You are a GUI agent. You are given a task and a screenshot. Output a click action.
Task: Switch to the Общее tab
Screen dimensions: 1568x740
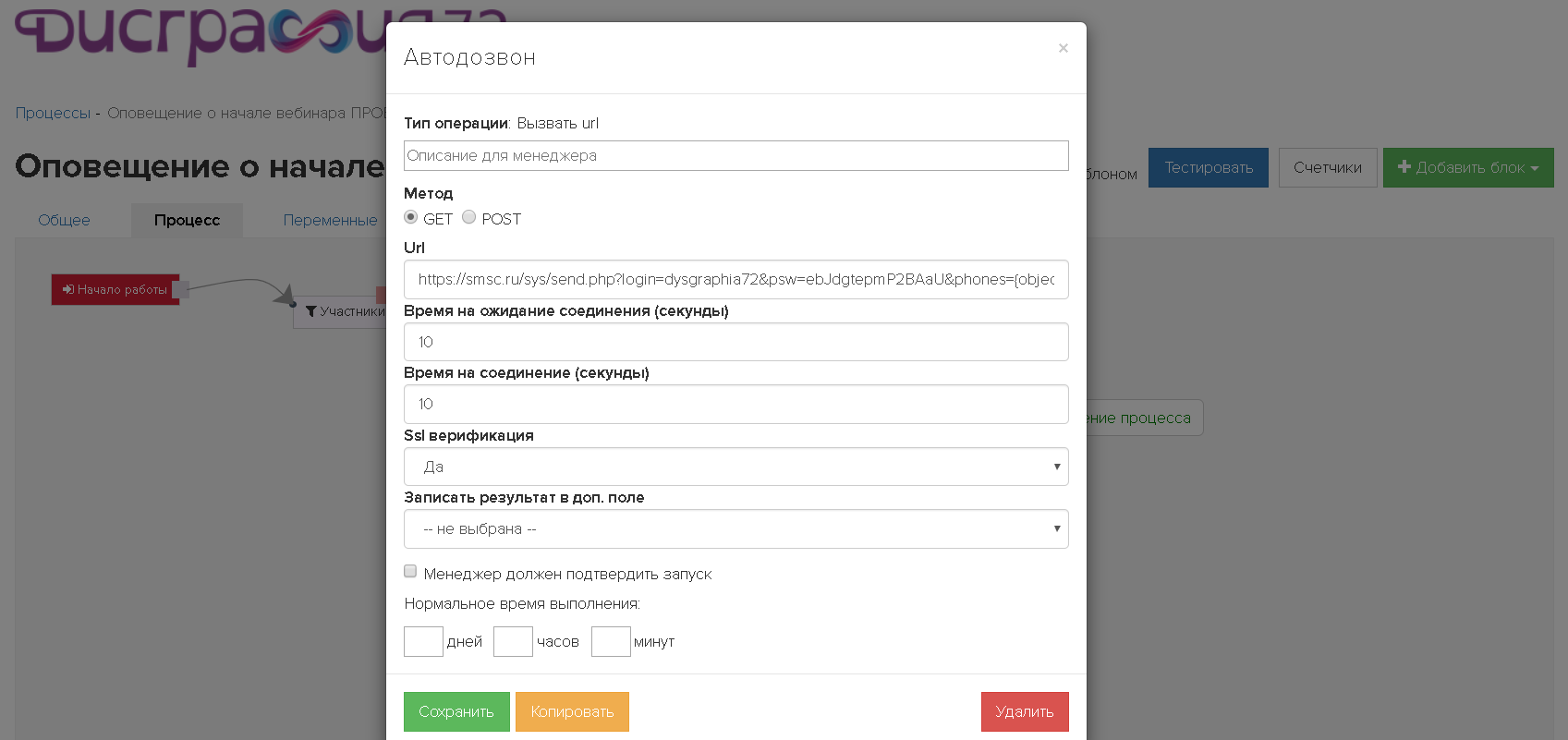pos(64,220)
